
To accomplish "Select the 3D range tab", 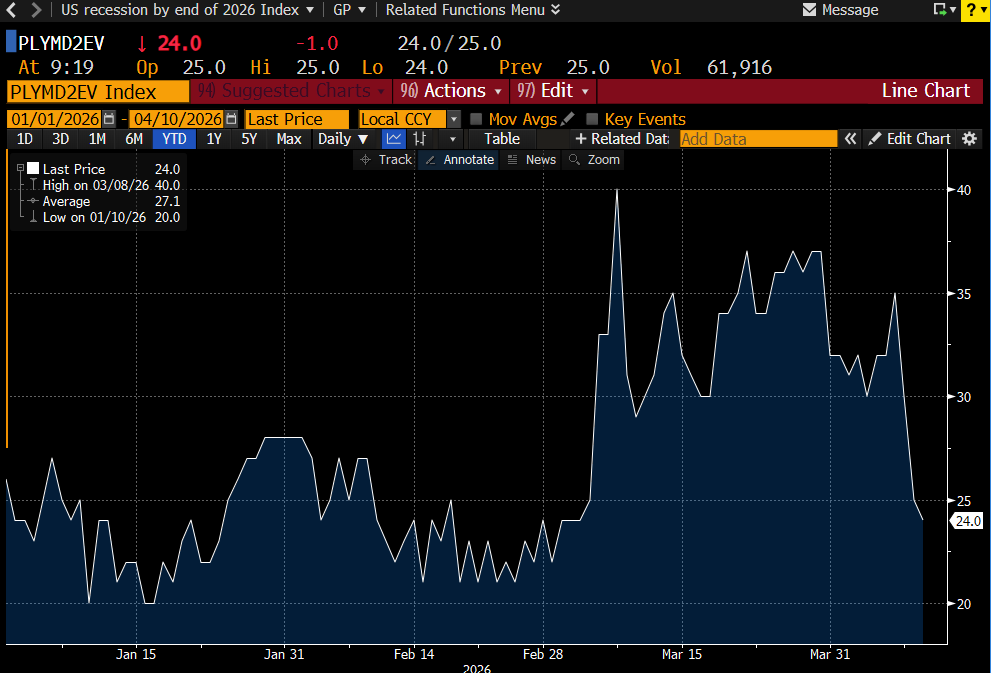I will pyautogui.click(x=61, y=138).
